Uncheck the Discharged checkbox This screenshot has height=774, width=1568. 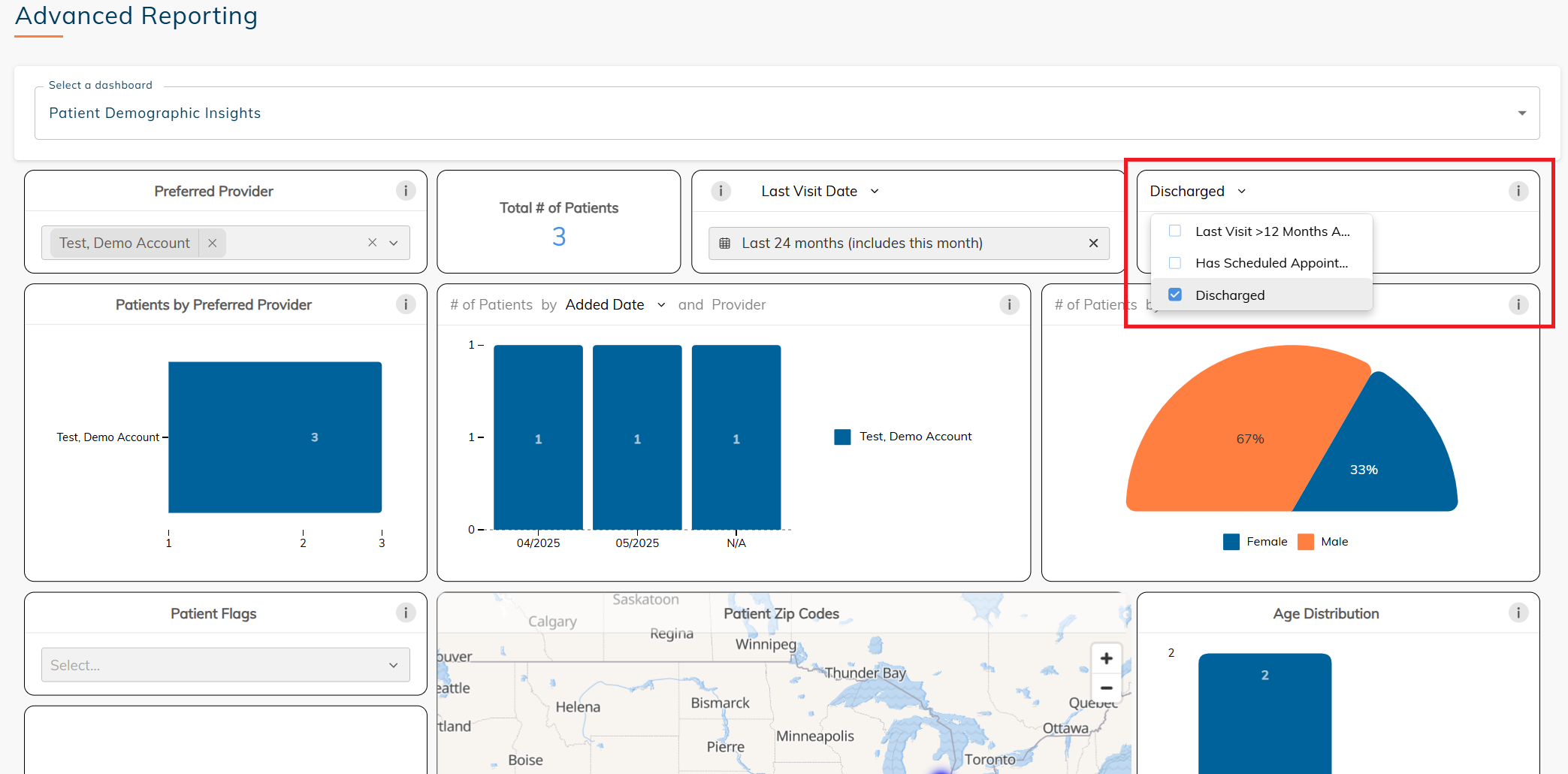(x=1175, y=295)
